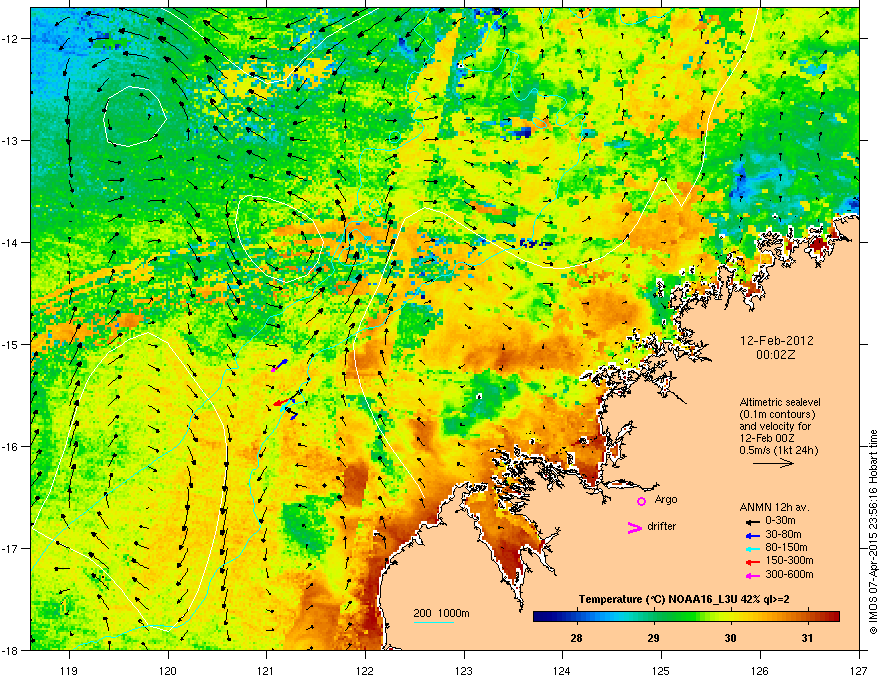Click longitude label 119 on bottom axis
This screenshot has width=880, height=680.
point(70,670)
